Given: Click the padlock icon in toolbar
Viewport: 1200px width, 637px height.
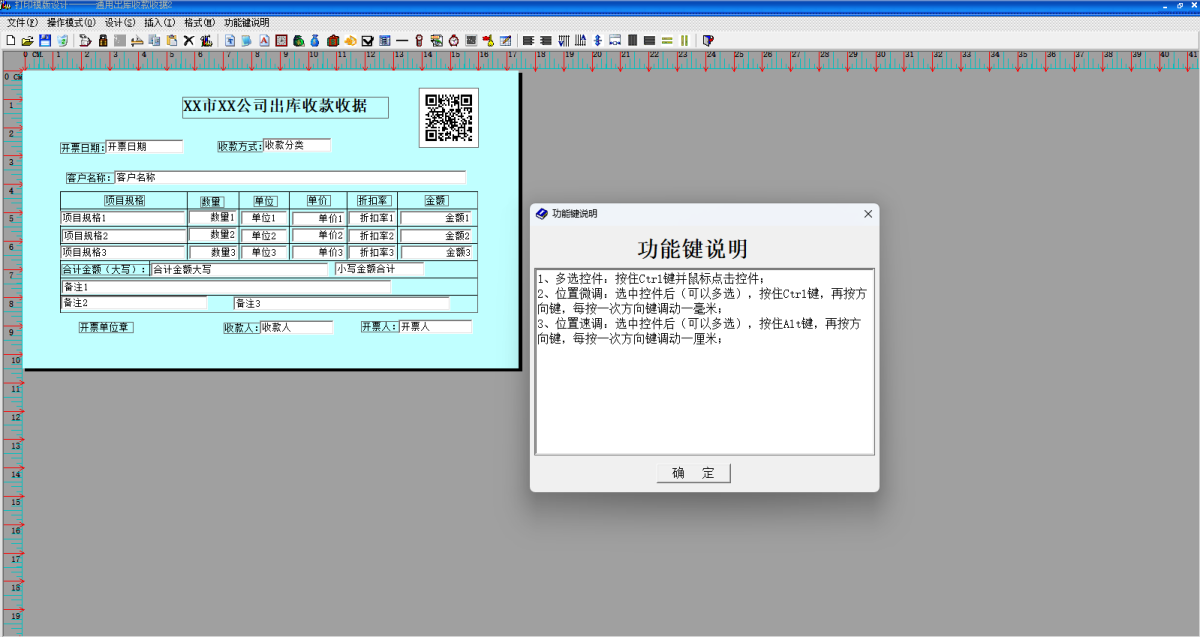Looking at the screenshot, I should (x=102, y=41).
